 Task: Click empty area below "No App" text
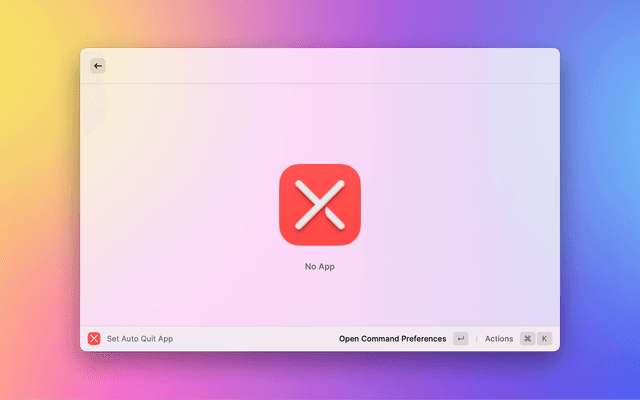point(320,300)
